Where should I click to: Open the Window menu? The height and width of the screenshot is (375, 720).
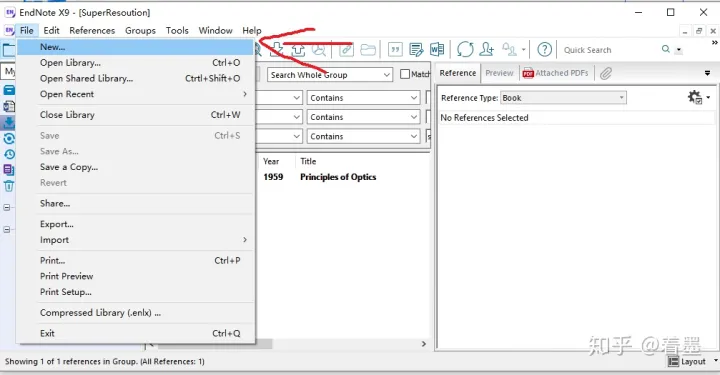point(215,30)
